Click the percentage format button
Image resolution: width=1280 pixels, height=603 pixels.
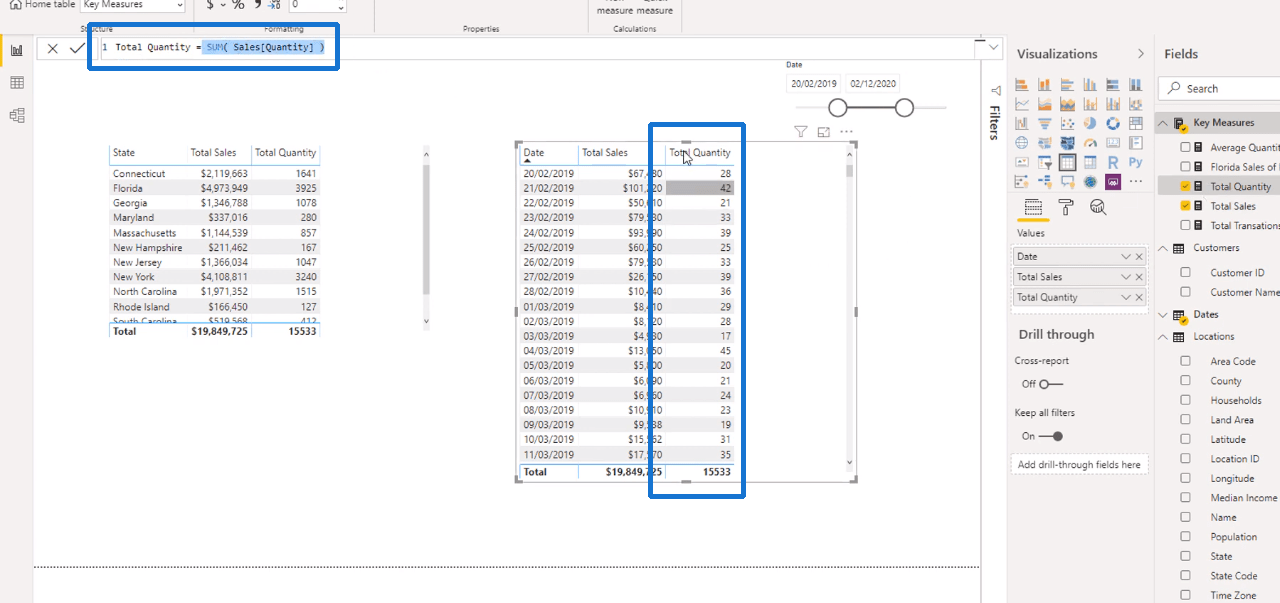[238, 5]
